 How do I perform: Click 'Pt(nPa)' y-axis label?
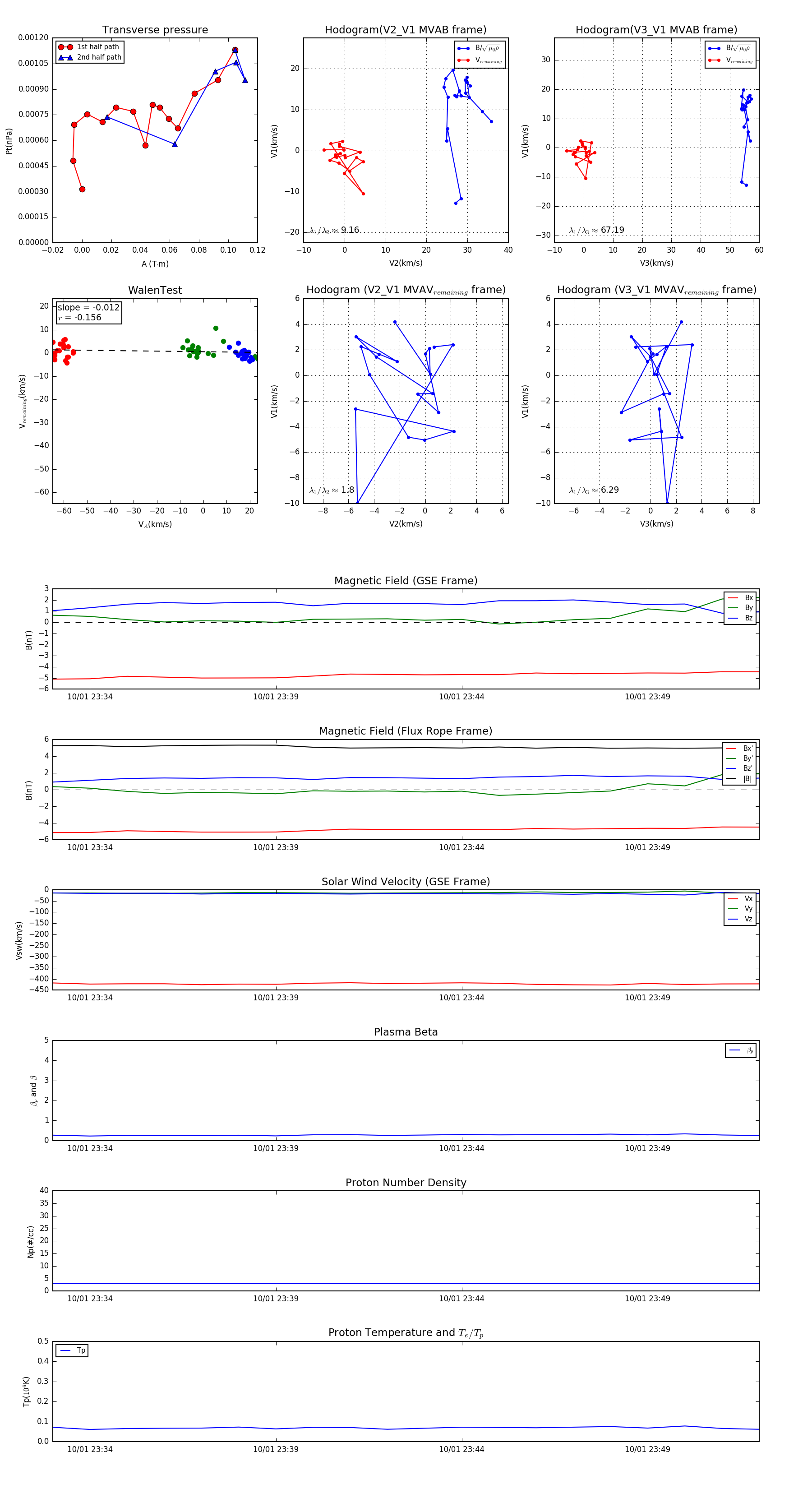click(x=9, y=141)
